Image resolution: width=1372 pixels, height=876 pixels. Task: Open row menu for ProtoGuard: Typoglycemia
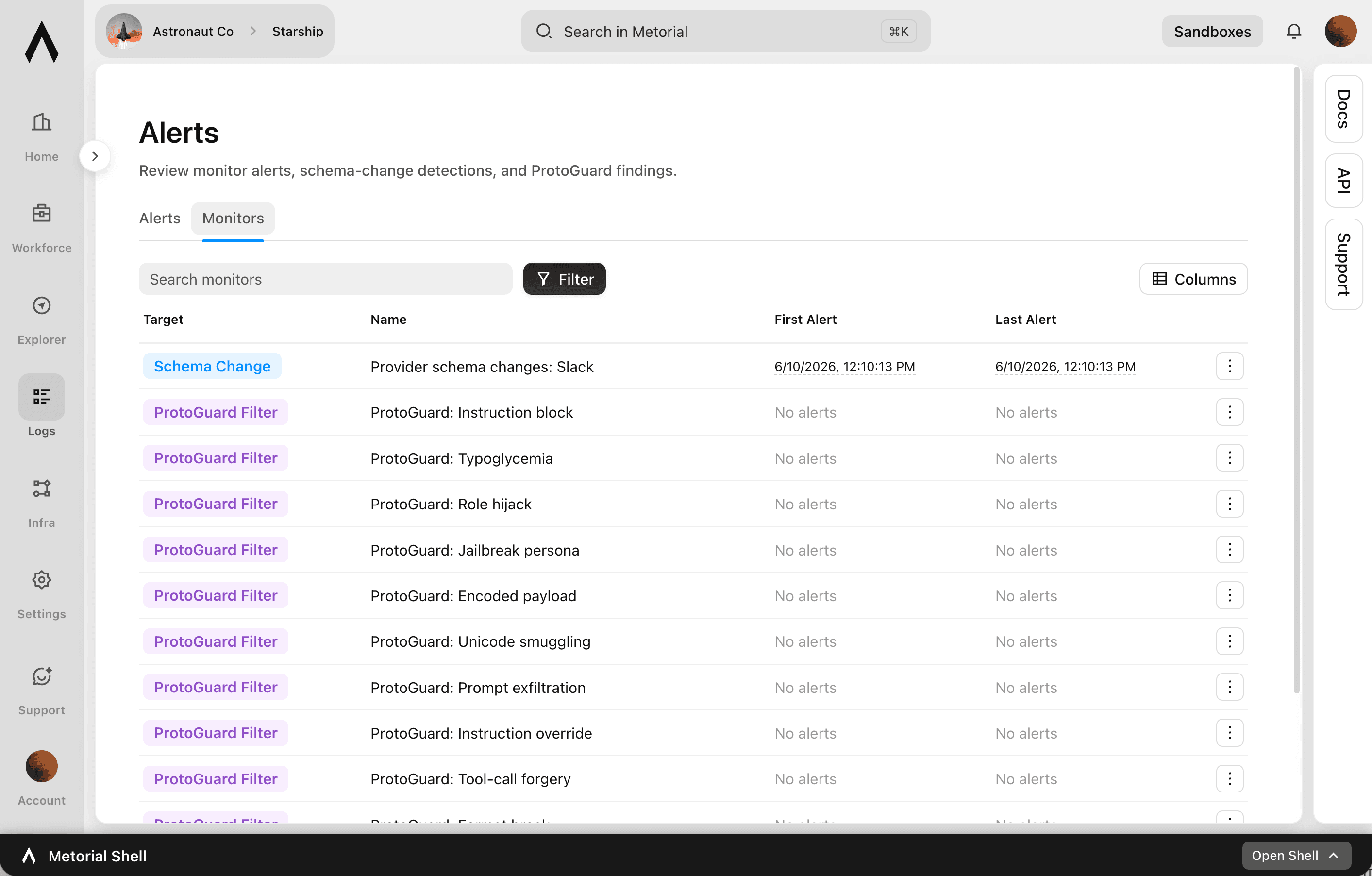[x=1229, y=457]
